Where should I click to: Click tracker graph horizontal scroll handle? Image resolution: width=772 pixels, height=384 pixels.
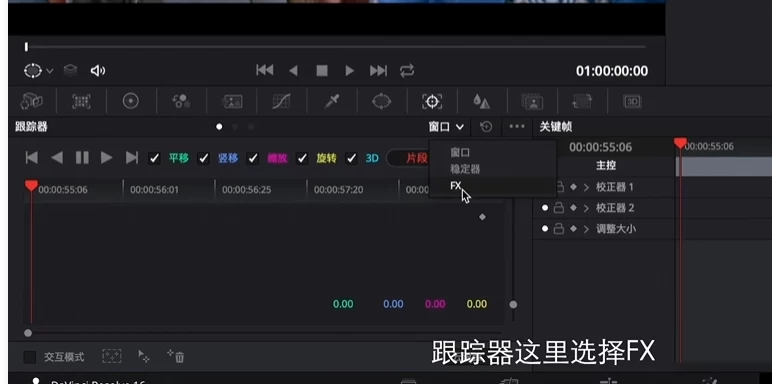tap(28, 333)
